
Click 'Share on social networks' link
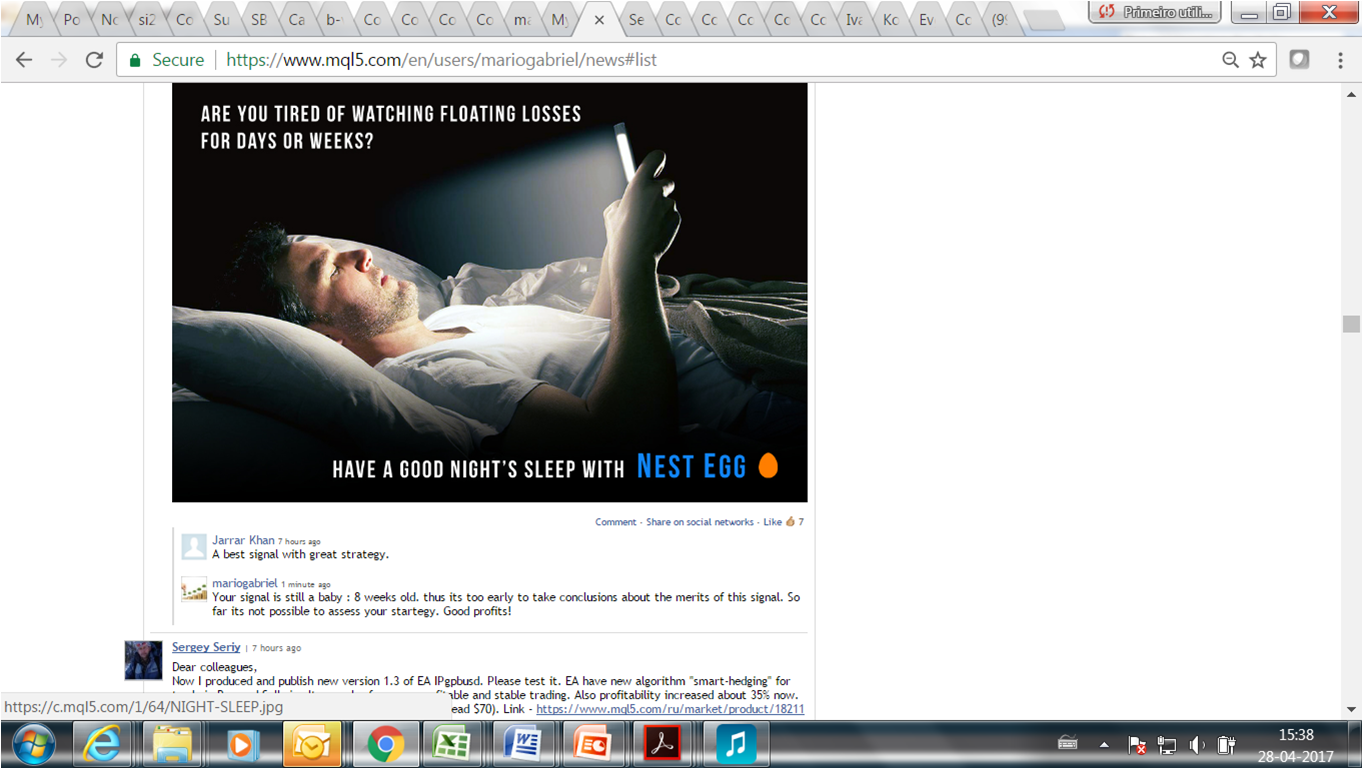click(700, 522)
